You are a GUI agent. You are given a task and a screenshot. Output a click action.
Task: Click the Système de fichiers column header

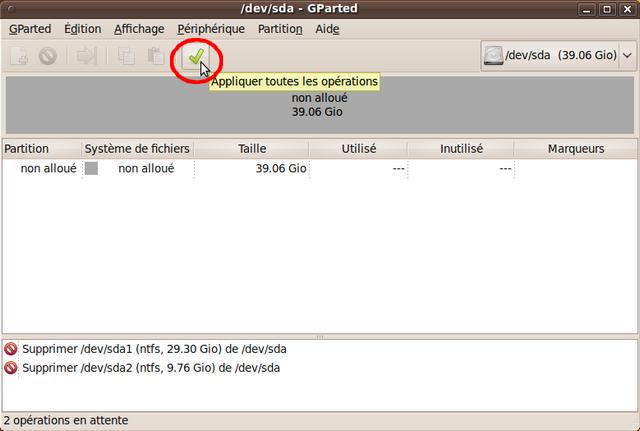[137, 149]
